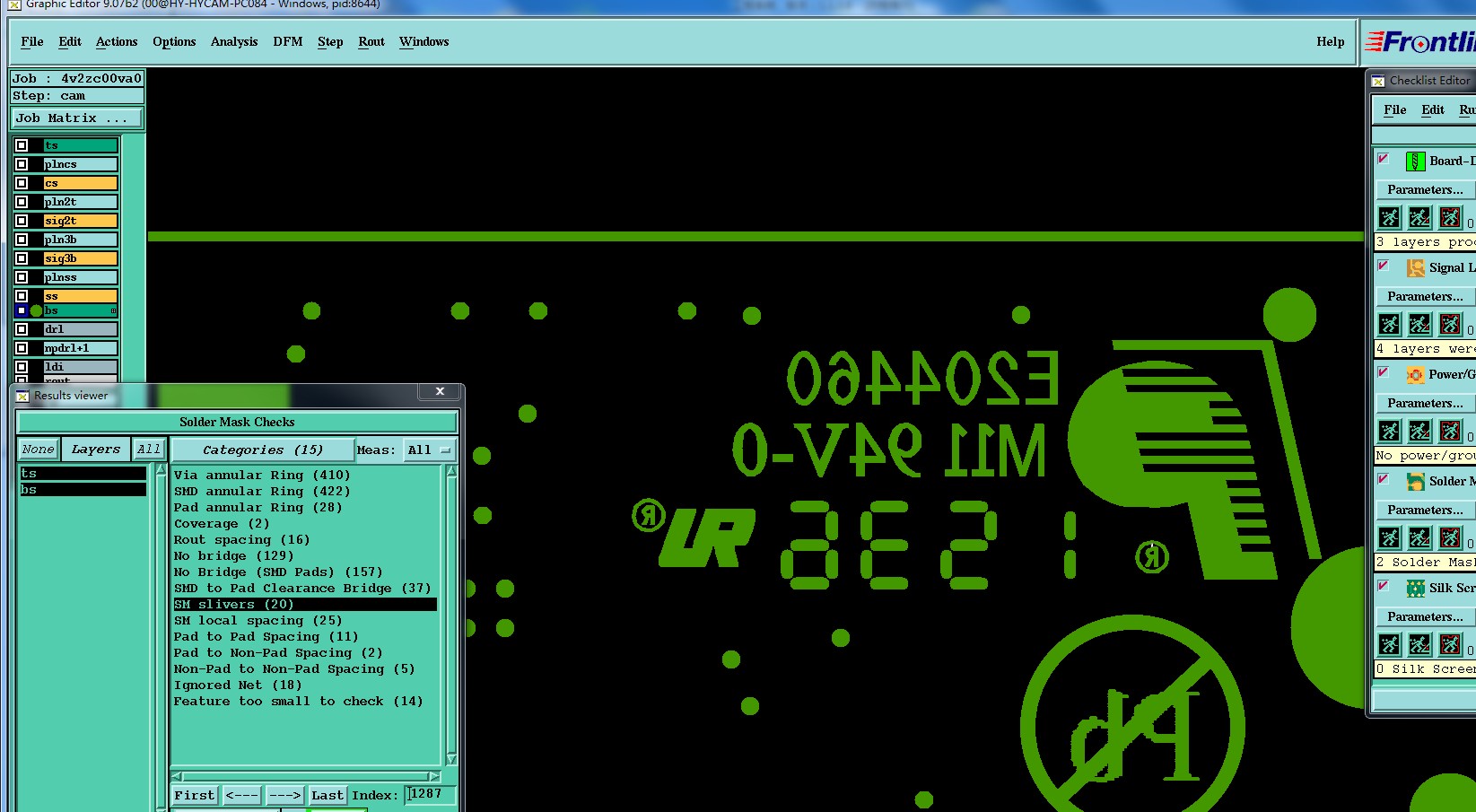Click categories list scroll-left arrow
This screenshot has height=812, width=1476.
[x=177, y=776]
